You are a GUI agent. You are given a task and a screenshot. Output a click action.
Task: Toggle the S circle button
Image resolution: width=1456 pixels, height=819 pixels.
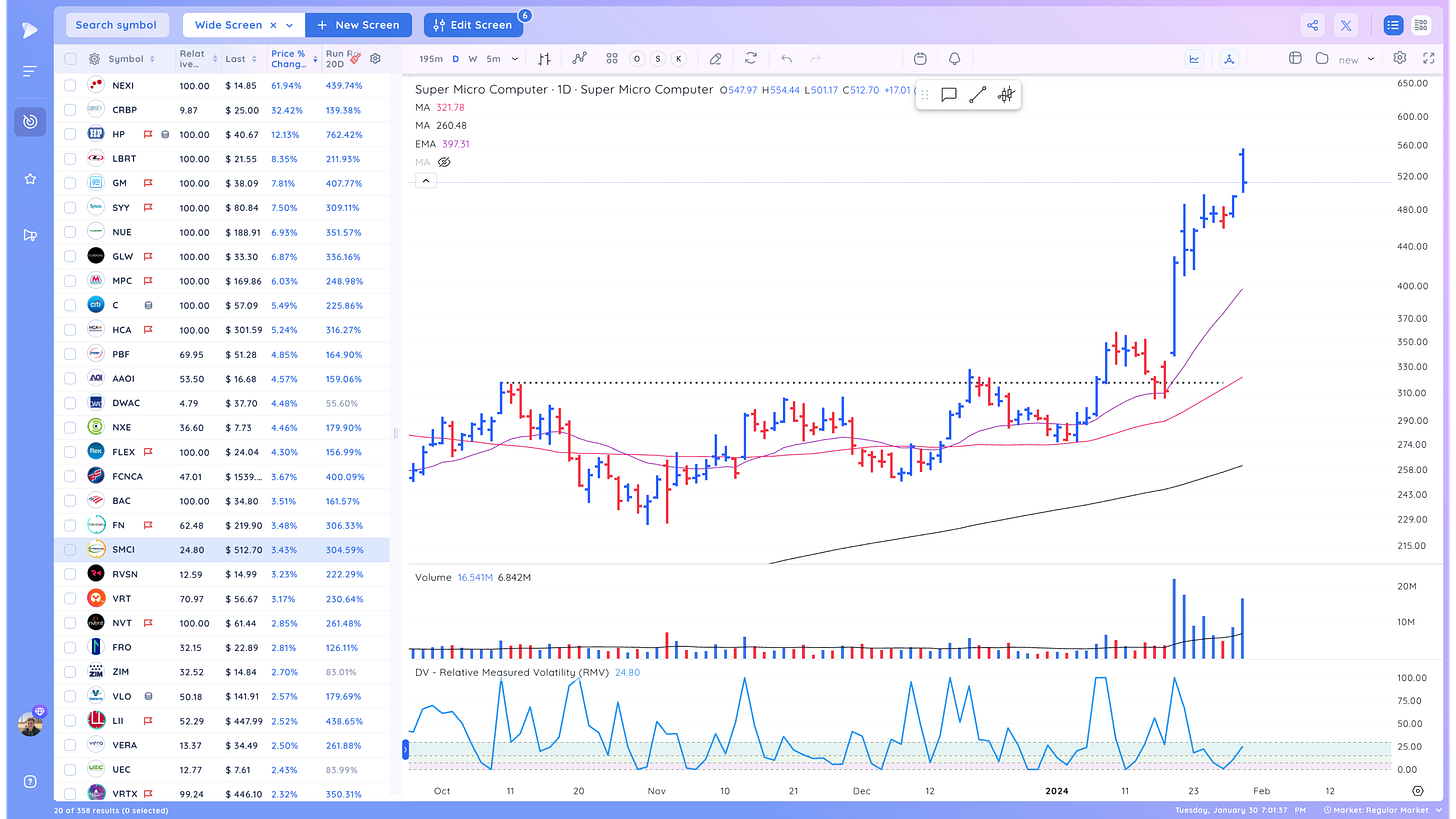pos(658,59)
